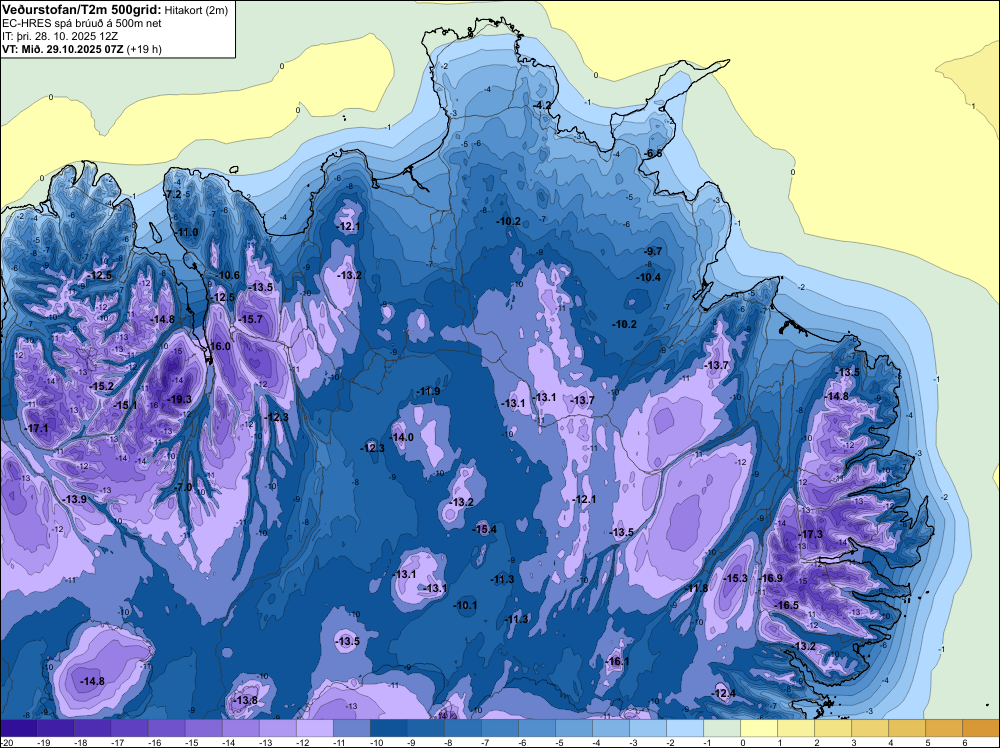The height and width of the screenshot is (748, 1000).
Task: Click the -15.3 temperature value
Action: 736,578
